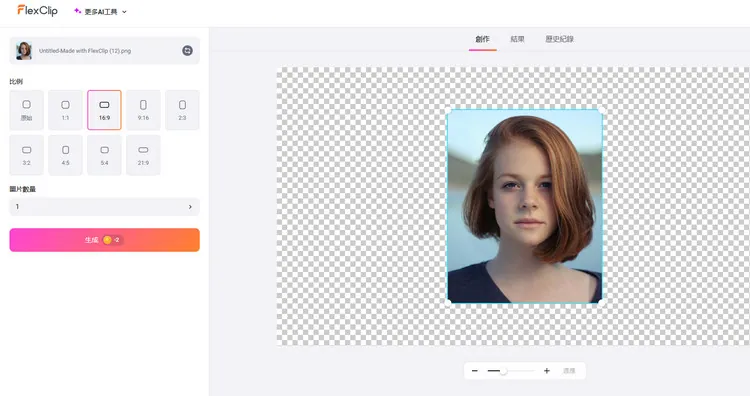Click the coin cost badge on generate button
The image size is (750, 396).
point(112,240)
